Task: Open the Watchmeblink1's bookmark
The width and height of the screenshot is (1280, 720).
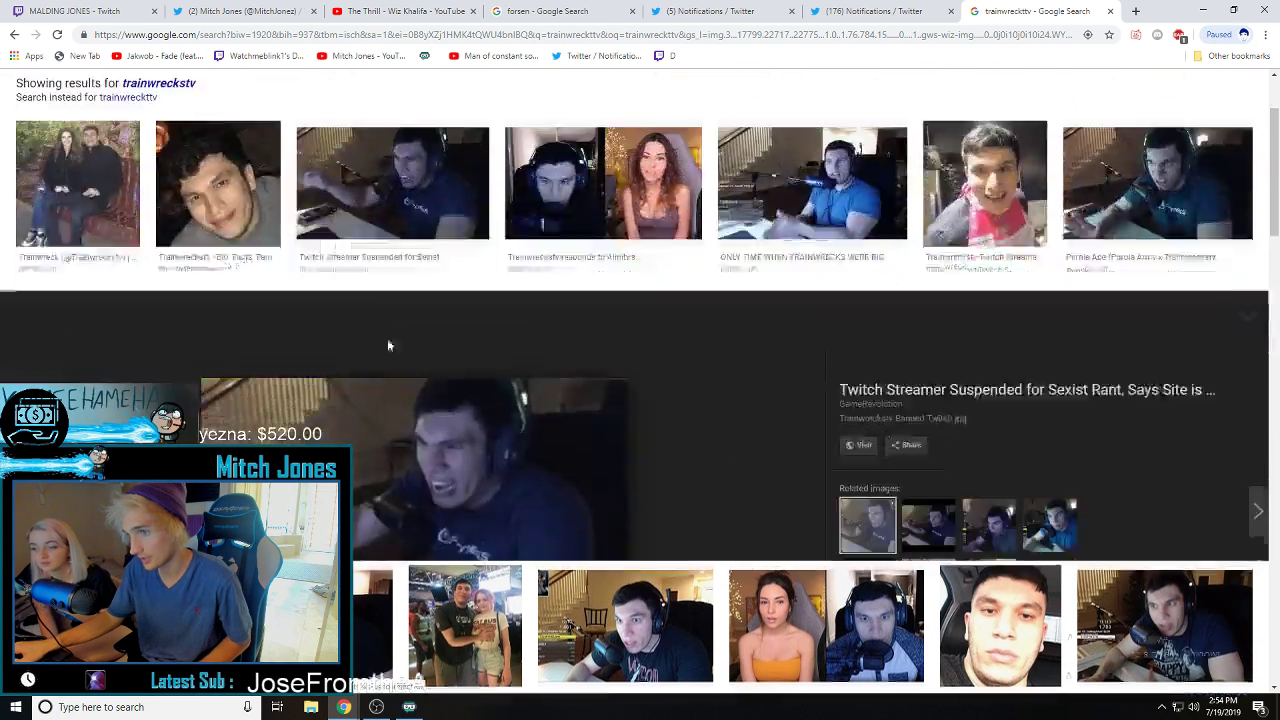Action: point(258,56)
